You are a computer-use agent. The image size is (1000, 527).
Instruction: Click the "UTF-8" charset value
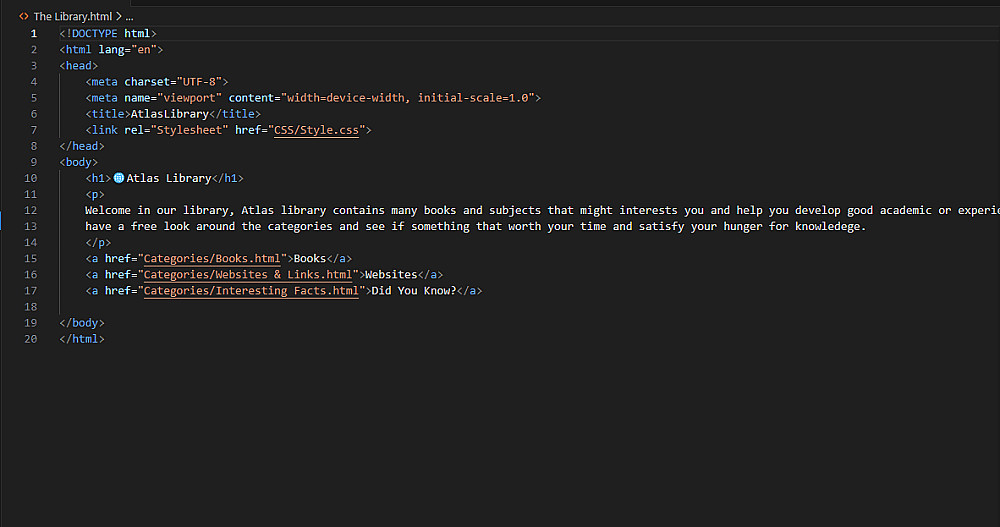pos(199,82)
